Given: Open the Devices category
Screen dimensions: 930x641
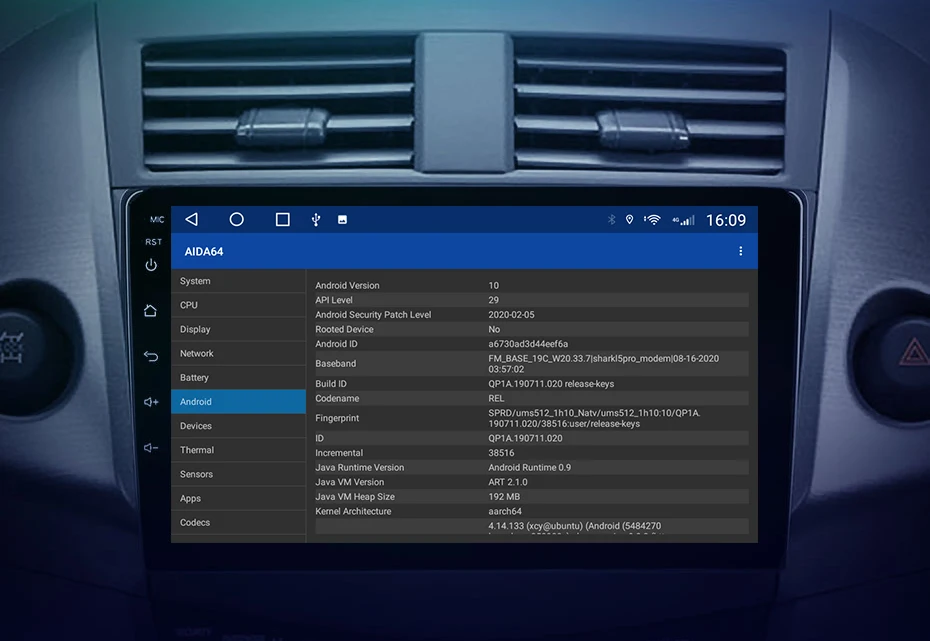Looking at the screenshot, I should [x=238, y=426].
